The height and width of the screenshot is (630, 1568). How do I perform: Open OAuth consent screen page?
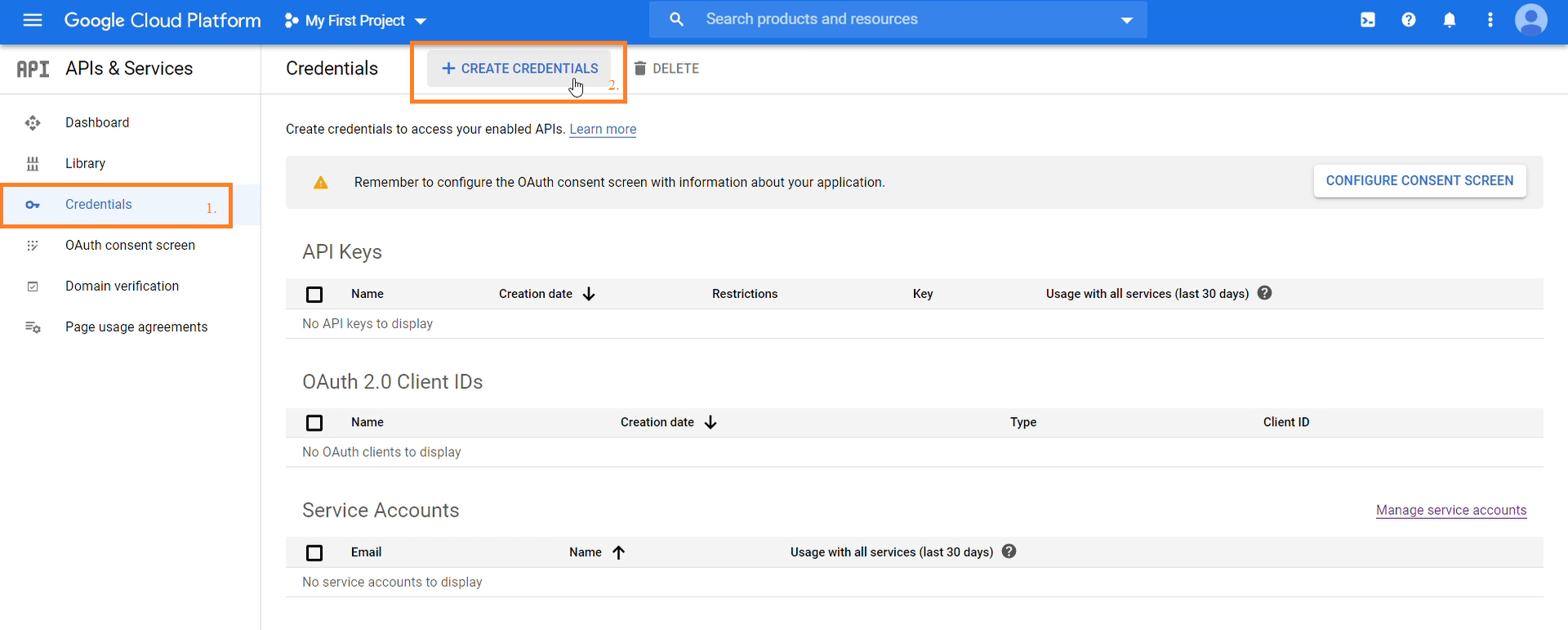[131, 245]
